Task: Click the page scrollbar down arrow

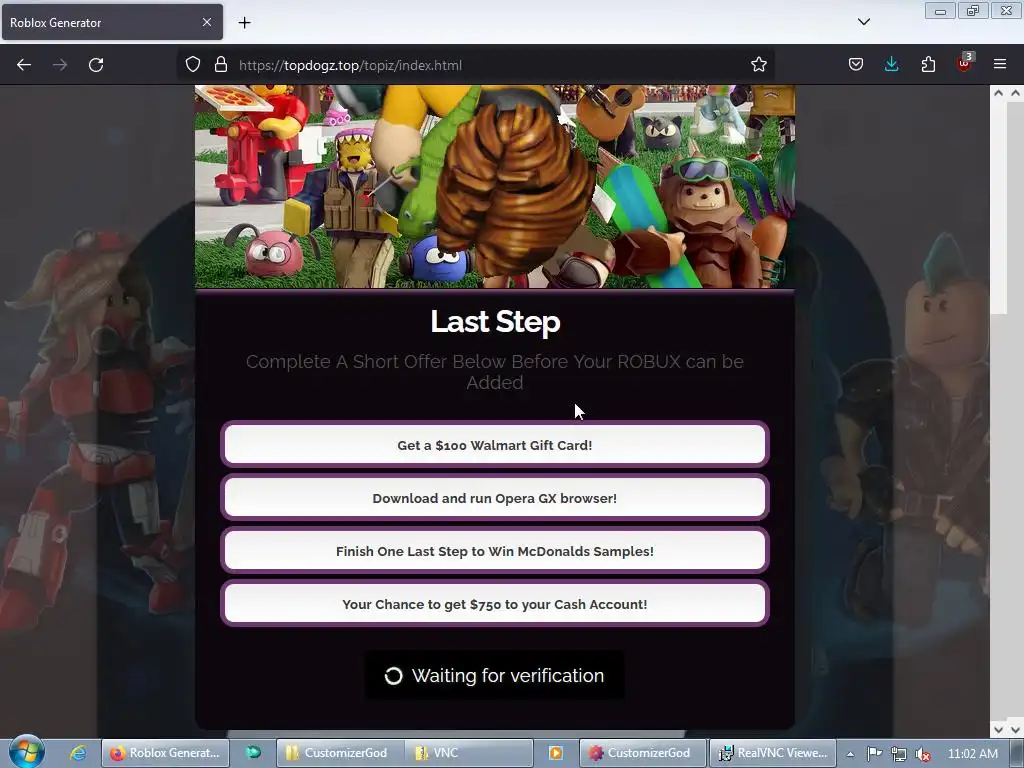Action: [998, 729]
